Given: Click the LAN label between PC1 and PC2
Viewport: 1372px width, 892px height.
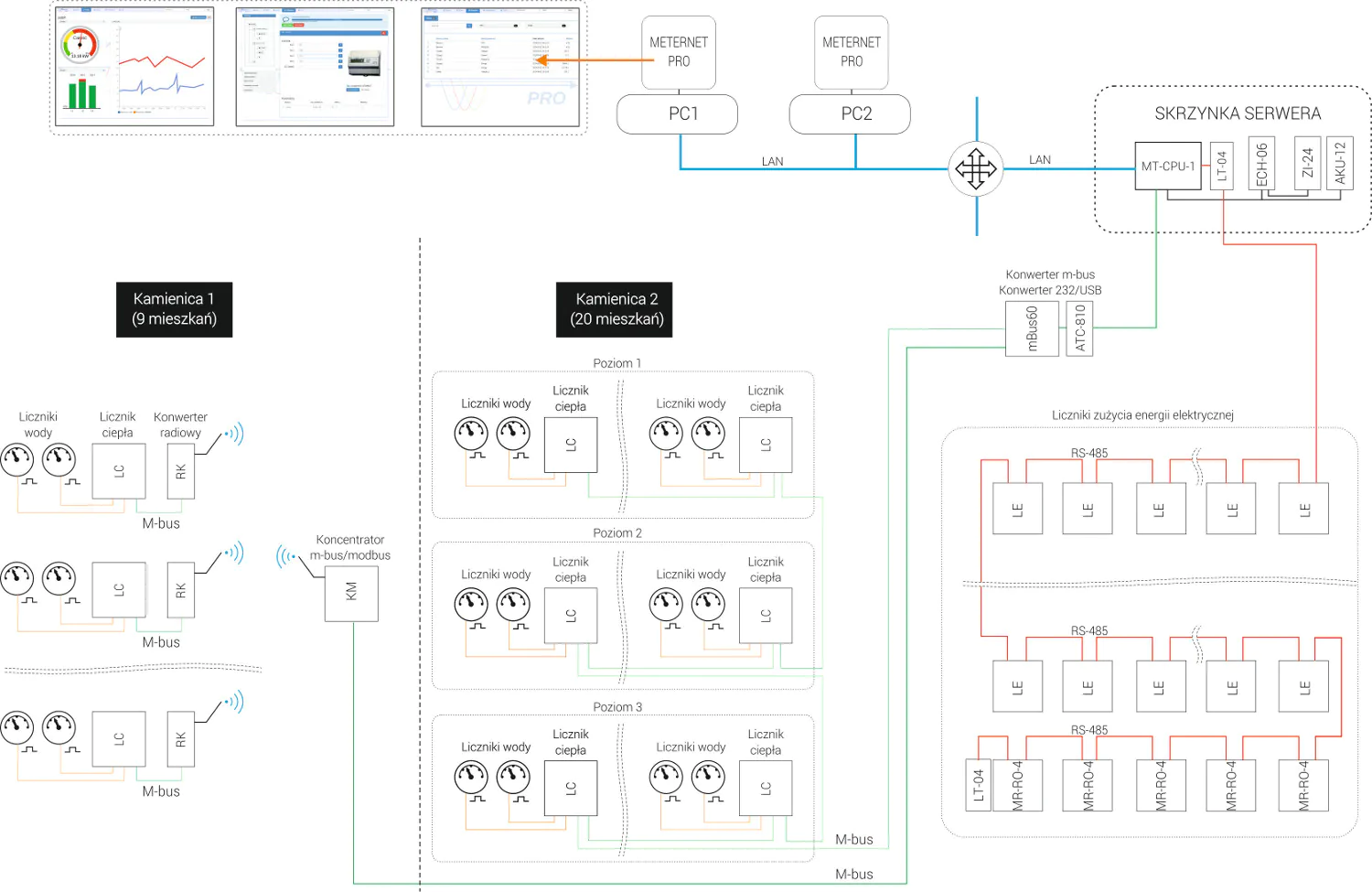Looking at the screenshot, I should click(x=773, y=161).
